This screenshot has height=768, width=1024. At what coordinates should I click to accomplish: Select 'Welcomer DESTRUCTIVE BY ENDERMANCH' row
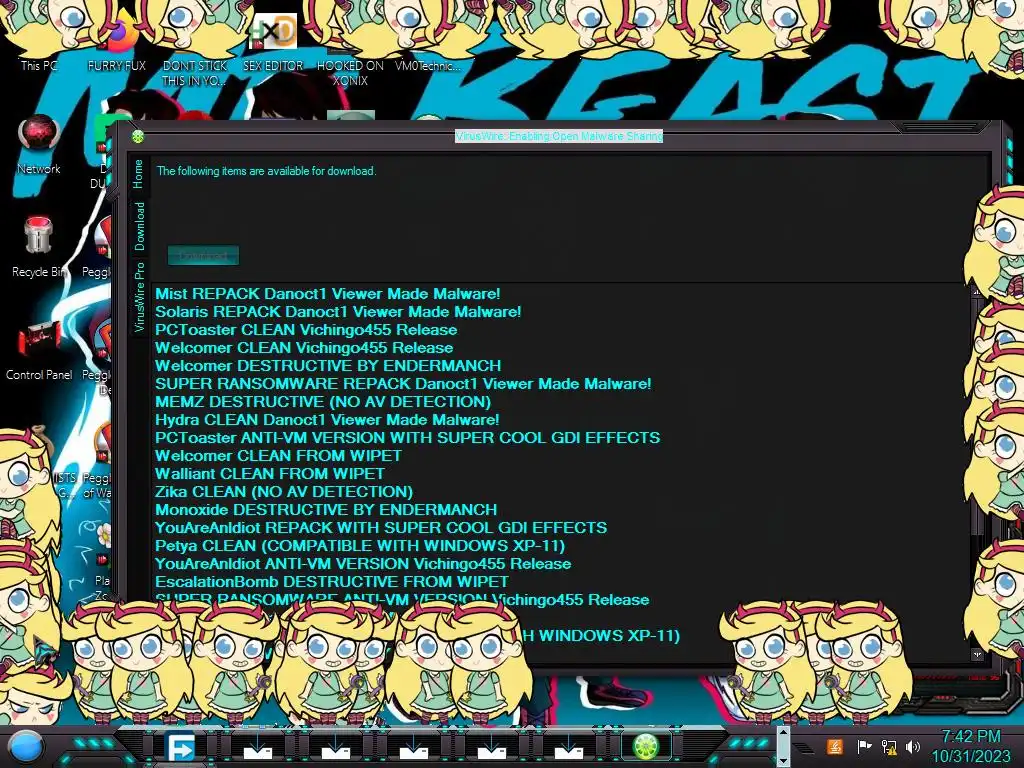click(x=328, y=366)
